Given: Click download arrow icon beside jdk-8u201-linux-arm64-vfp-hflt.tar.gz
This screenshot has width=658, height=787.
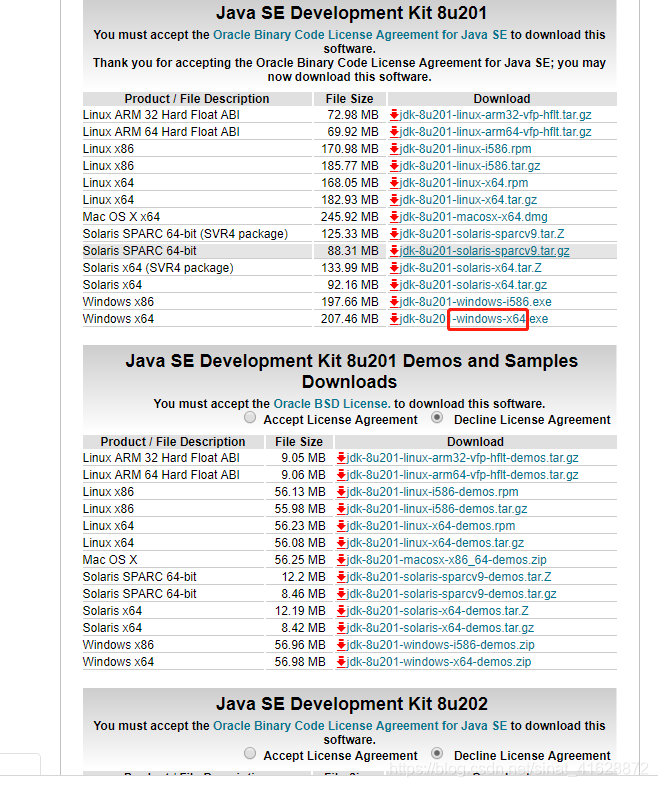Looking at the screenshot, I should (x=394, y=132).
